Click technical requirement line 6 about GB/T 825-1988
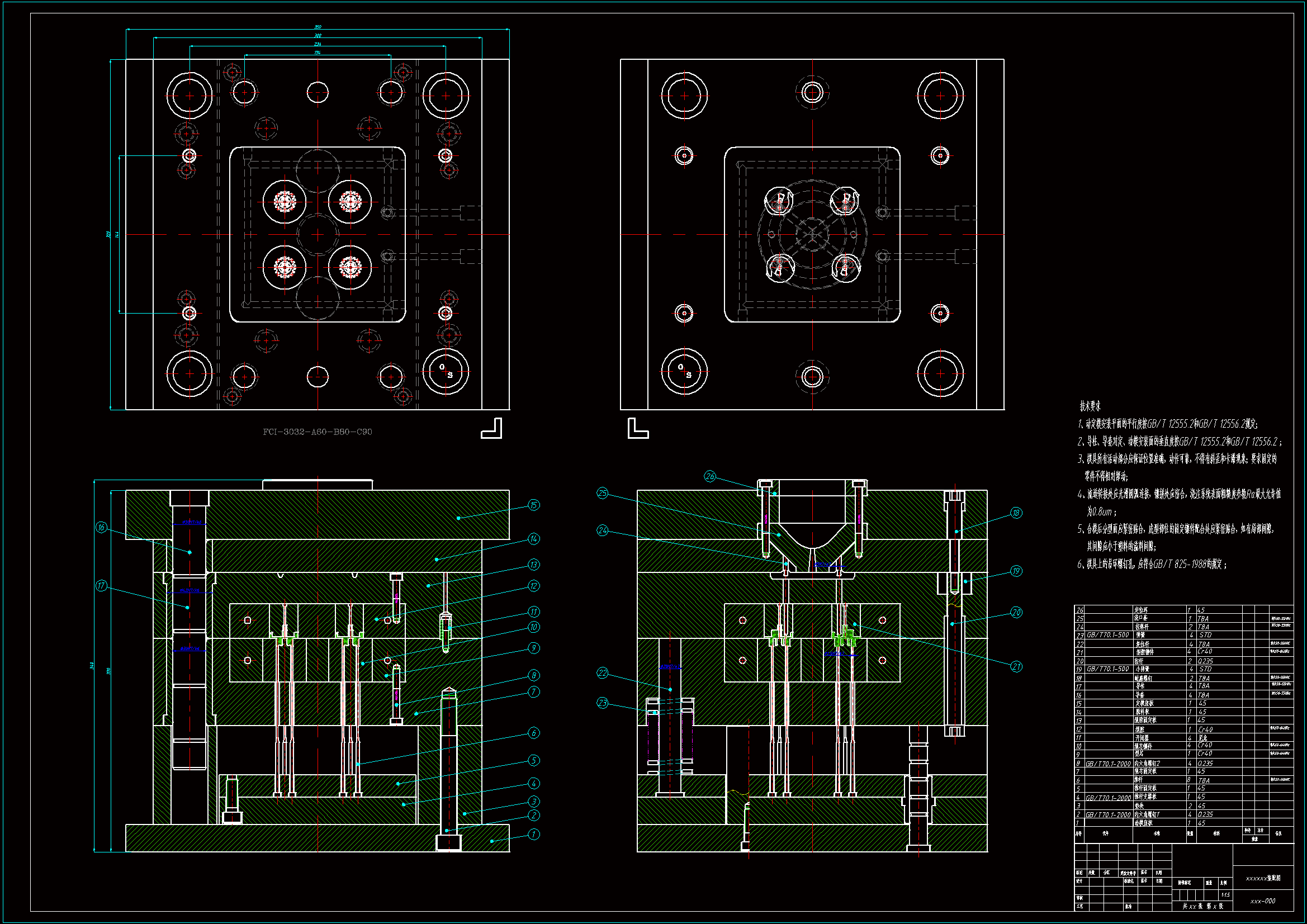 1152,564
